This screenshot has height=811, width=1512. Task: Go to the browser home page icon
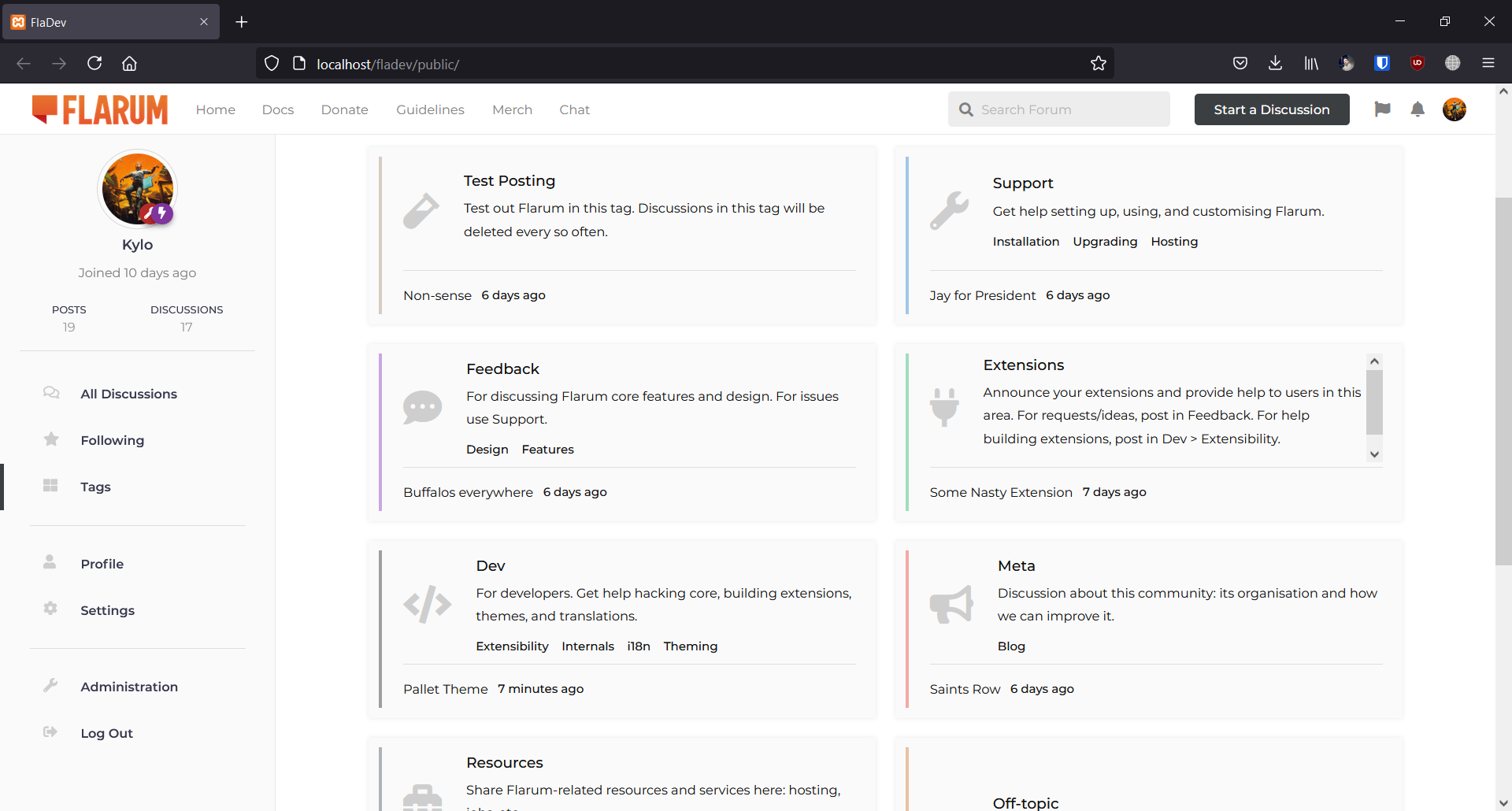[130, 63]
